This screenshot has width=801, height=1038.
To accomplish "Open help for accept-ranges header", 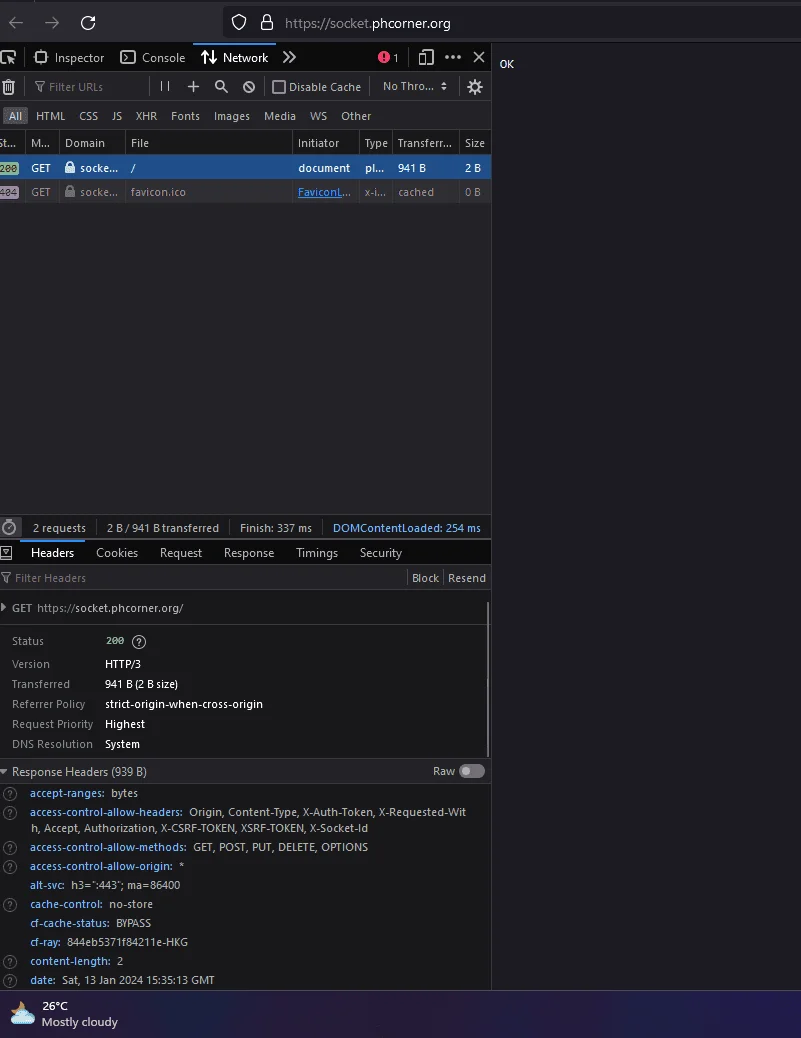I will pyautogui.click(x=10, y=793).
